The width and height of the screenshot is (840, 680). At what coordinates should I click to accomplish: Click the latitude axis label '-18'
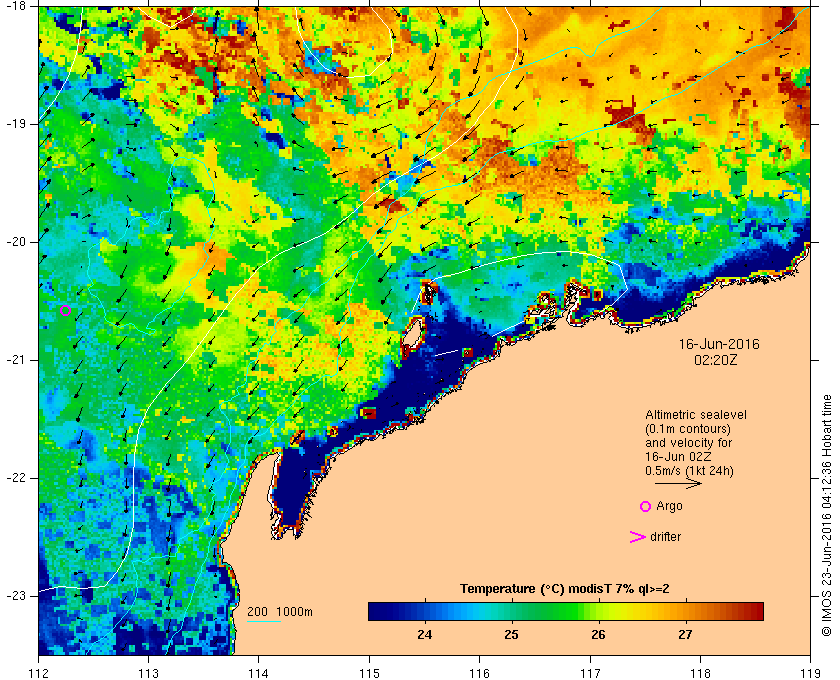point(15,4)
